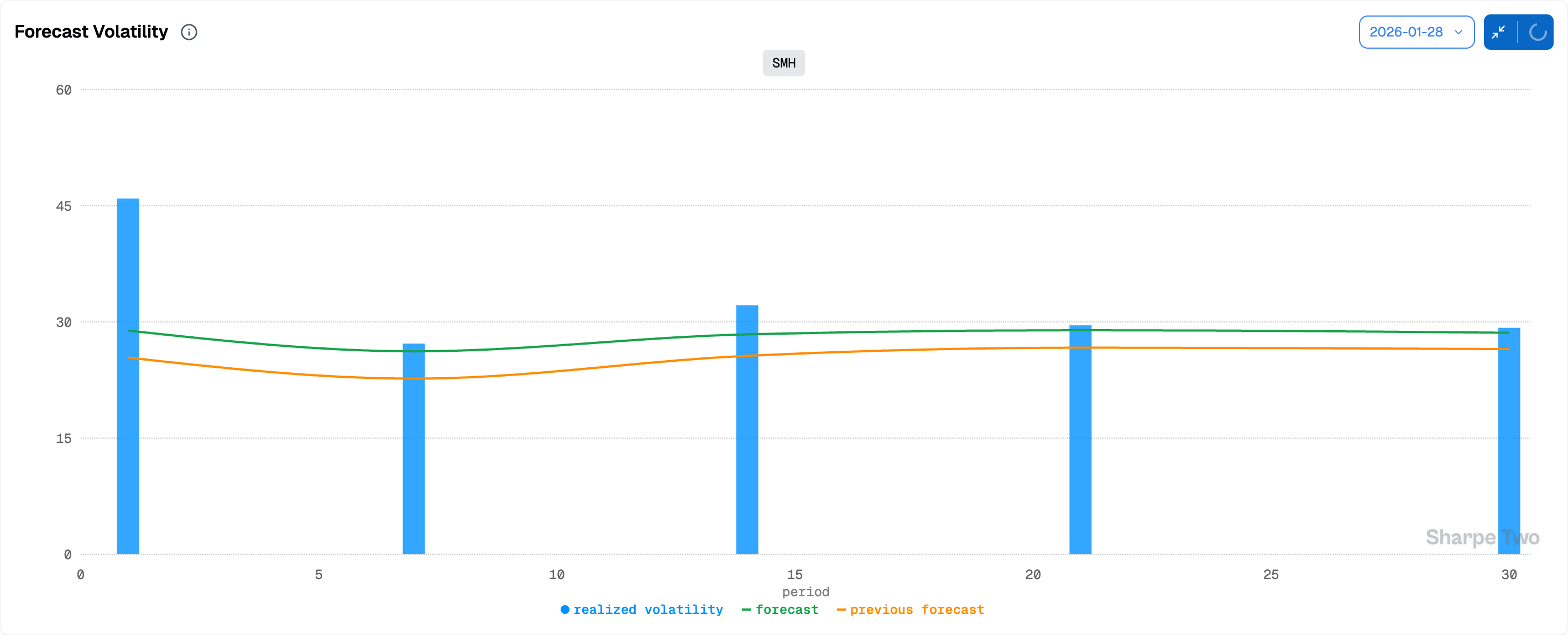
Task: Collapse the chart with the shrink arrows icon
Action: (1498, 32)
